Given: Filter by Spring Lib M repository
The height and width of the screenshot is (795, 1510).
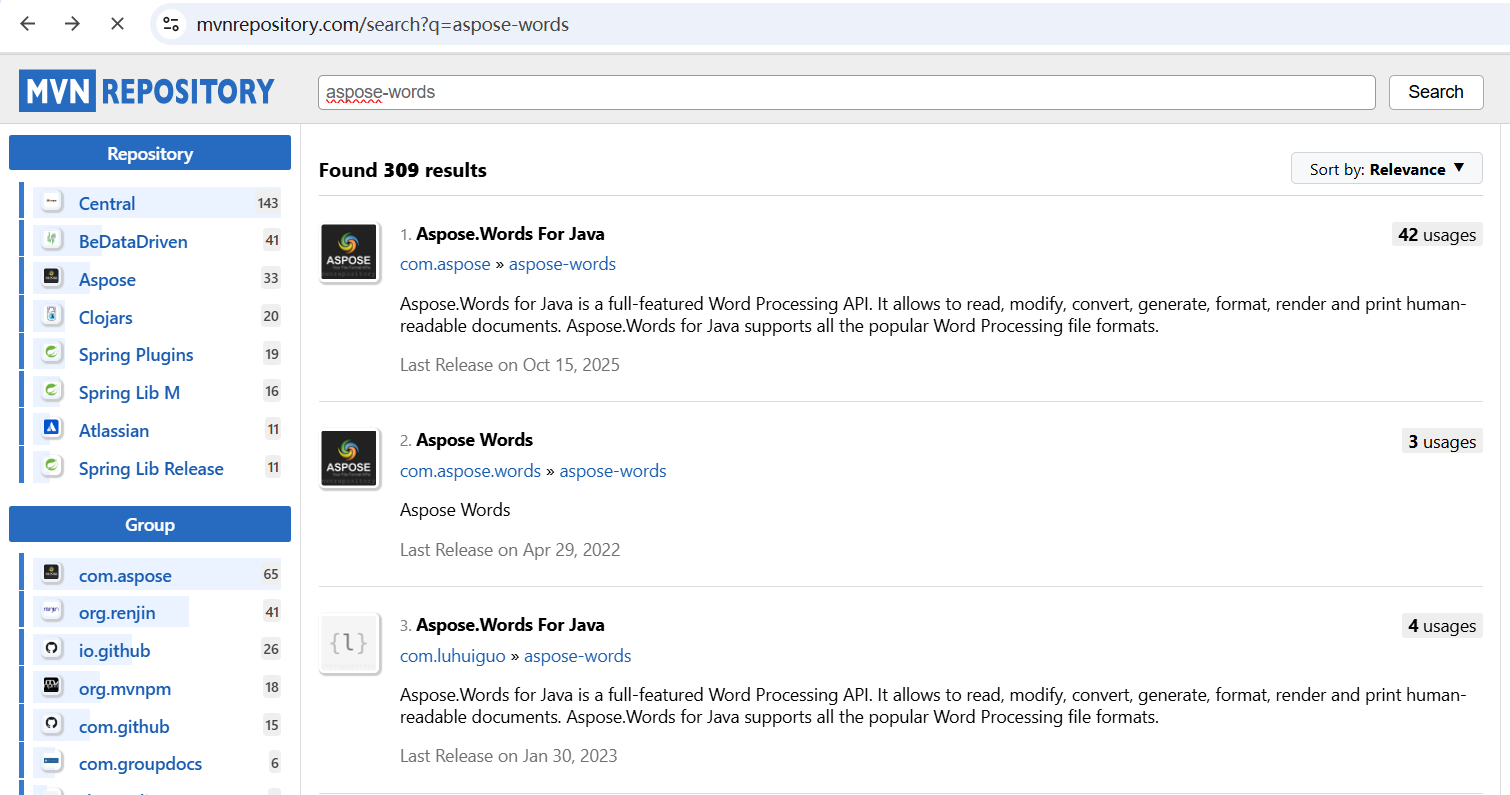Looking at the screenshot, I should (x=129, y=392).
